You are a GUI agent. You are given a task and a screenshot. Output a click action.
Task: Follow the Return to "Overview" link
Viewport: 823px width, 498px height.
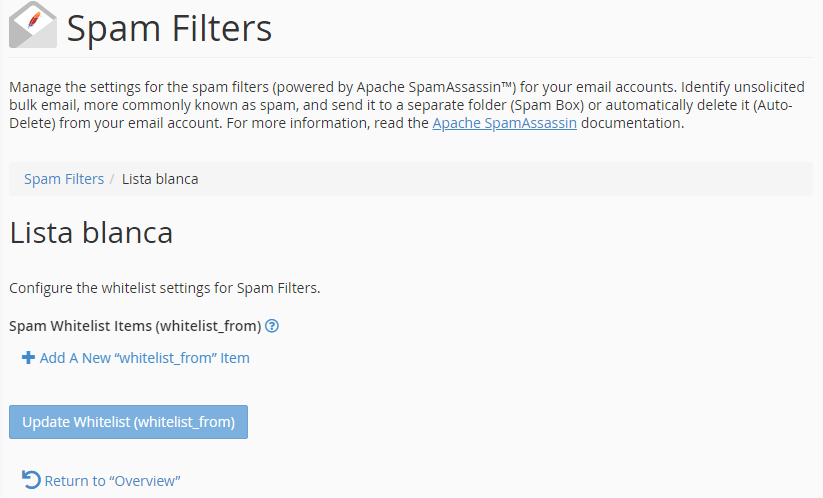pos(112,481)
